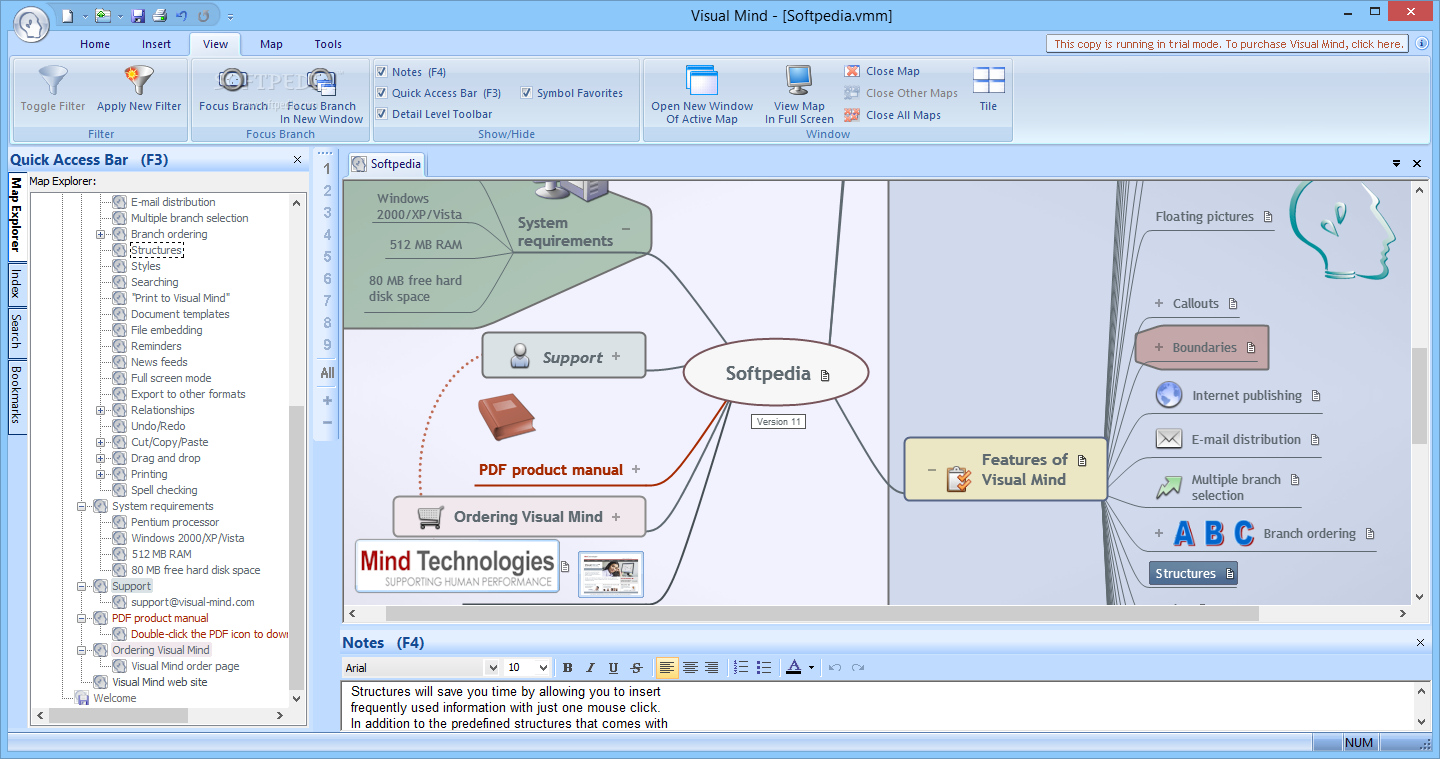The width and height of the screenshot is (1440, 759).
Task: Toggle Bold in Notes toolbar
Action: click(567, 667)
